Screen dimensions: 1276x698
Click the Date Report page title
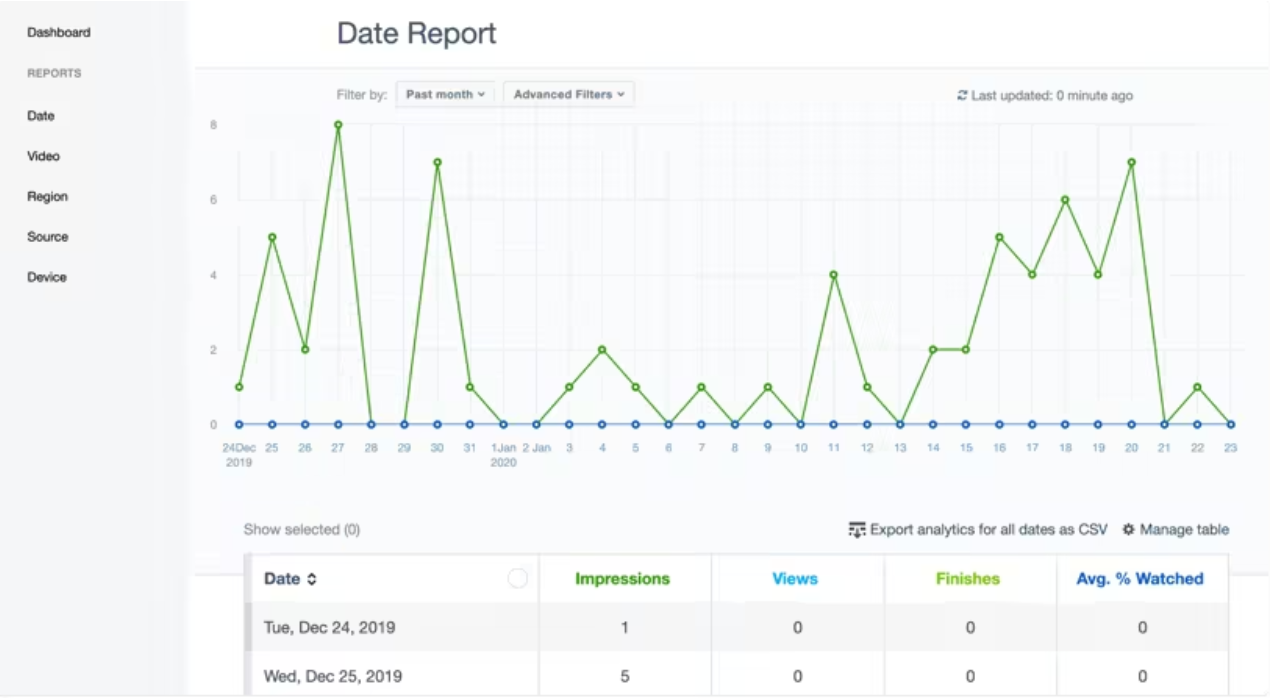417,33
